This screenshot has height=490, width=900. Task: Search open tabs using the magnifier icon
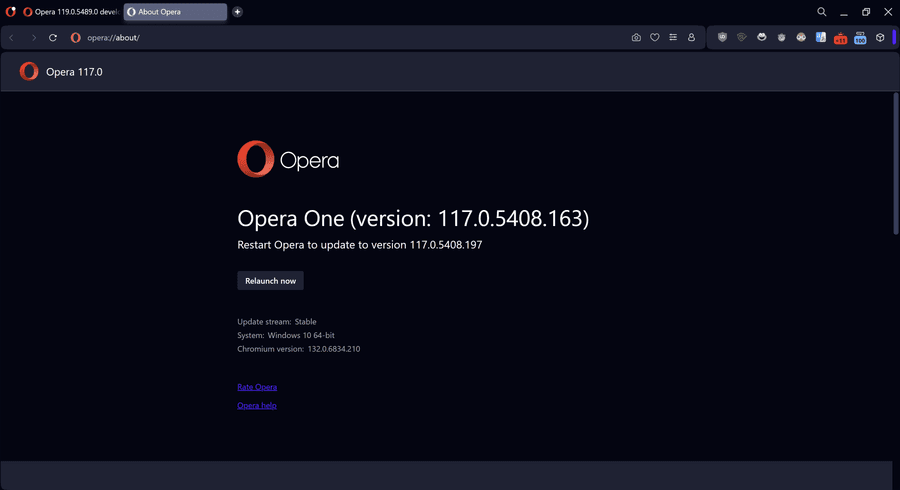[821, 11]
